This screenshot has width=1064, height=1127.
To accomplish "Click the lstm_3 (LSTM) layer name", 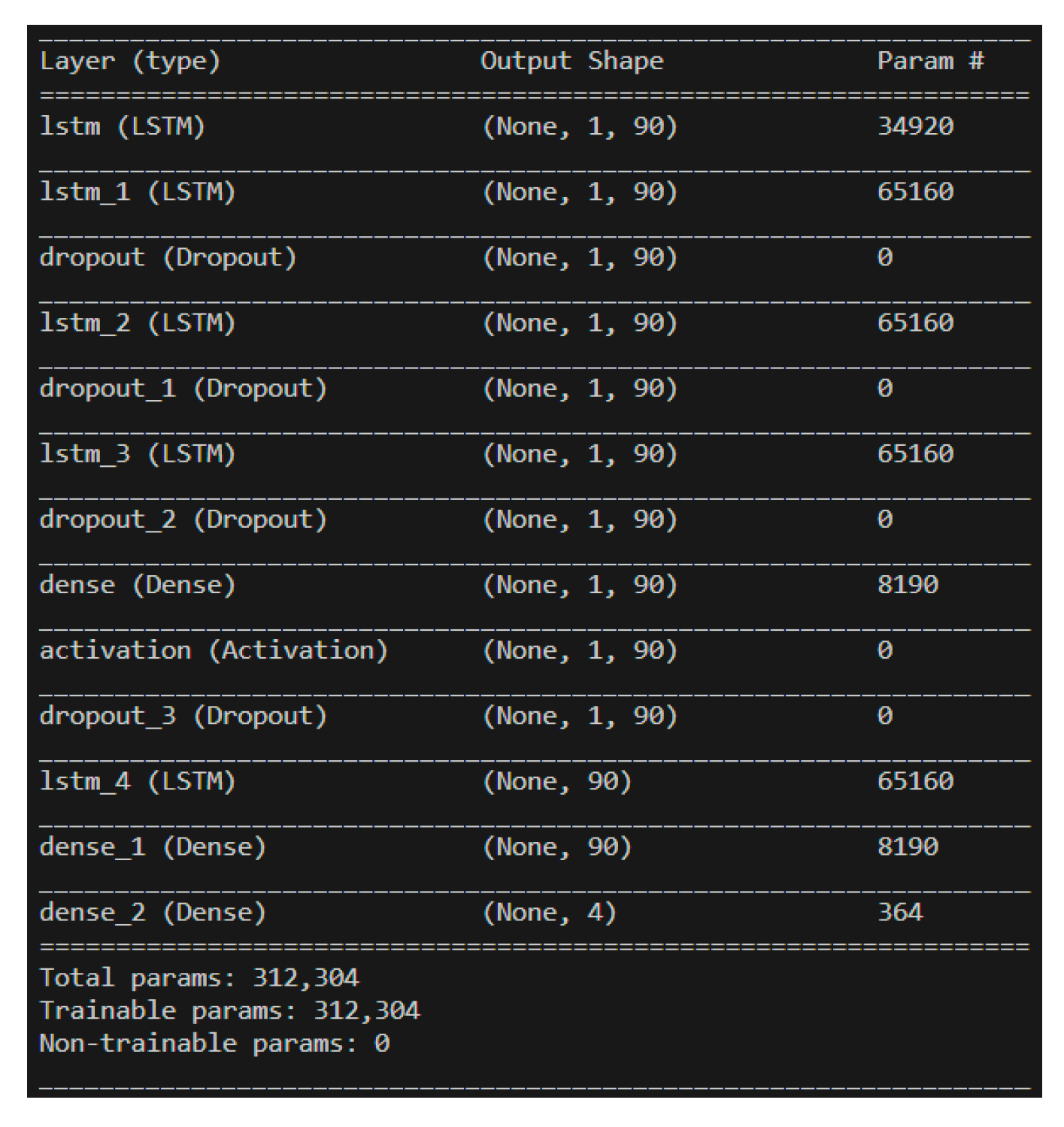I will pyautogui.click(x=137, y=453).
